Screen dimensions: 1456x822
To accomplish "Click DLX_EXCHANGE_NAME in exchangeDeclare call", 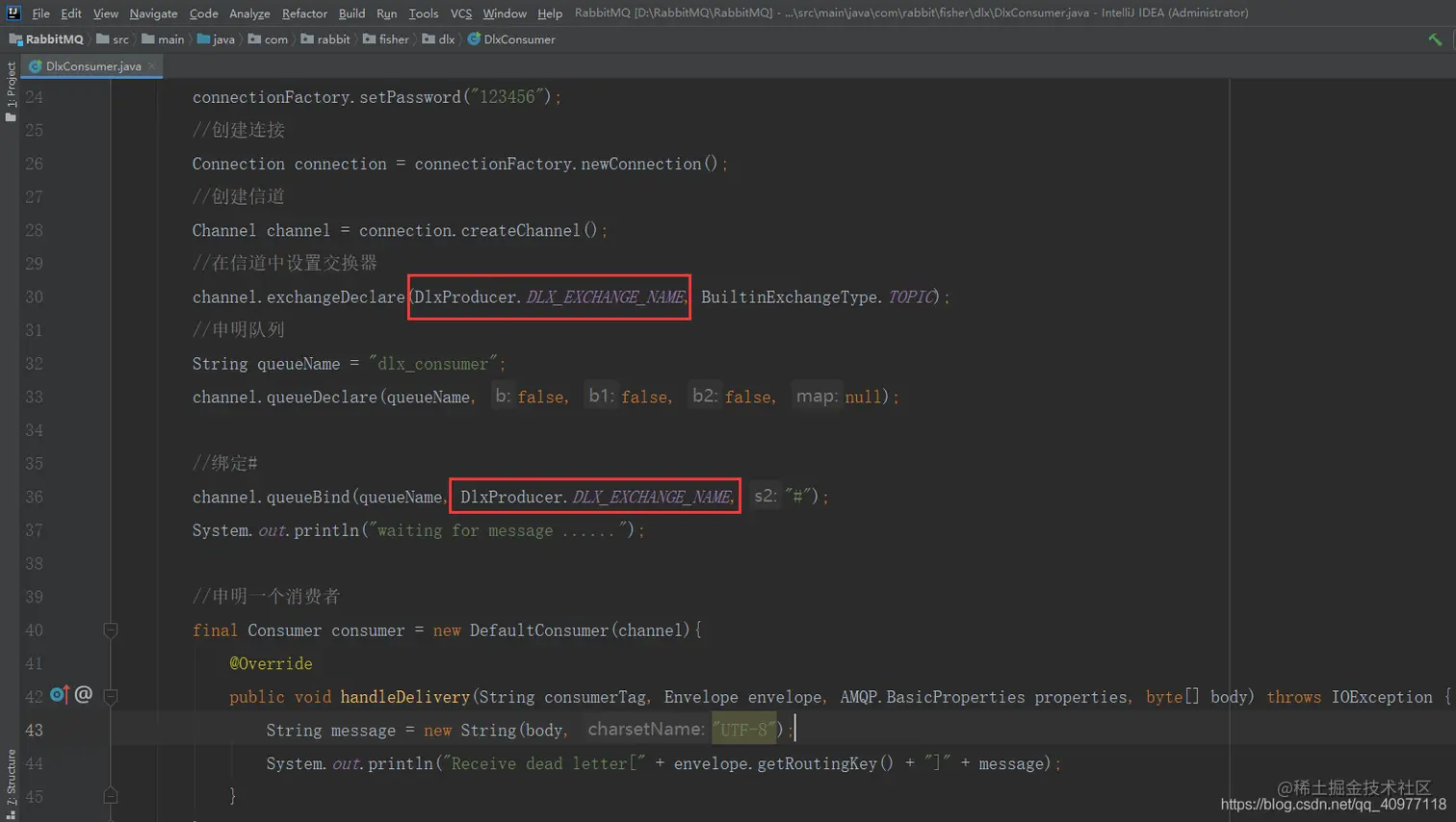I will [606, 296].
